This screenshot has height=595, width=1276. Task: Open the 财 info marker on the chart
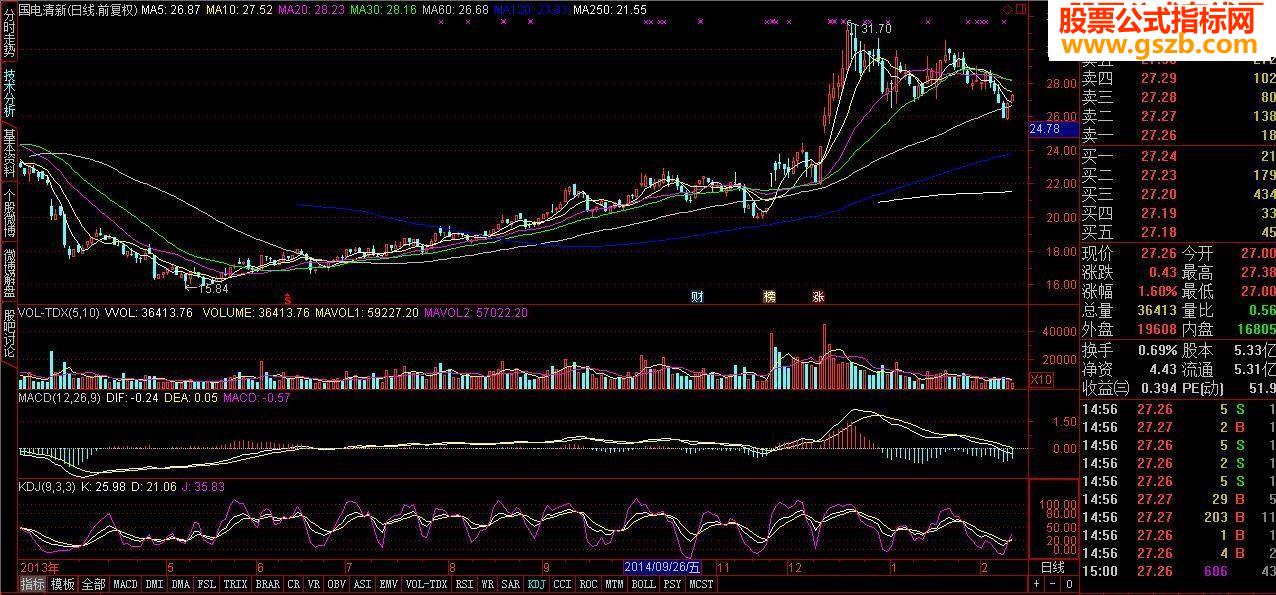(697, 297)
